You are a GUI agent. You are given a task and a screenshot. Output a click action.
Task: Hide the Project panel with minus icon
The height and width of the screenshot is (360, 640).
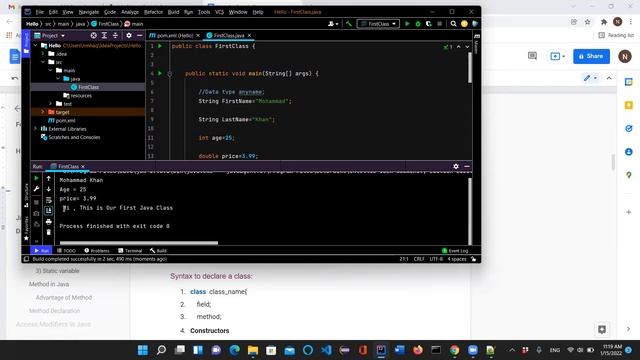coord(140,36)
